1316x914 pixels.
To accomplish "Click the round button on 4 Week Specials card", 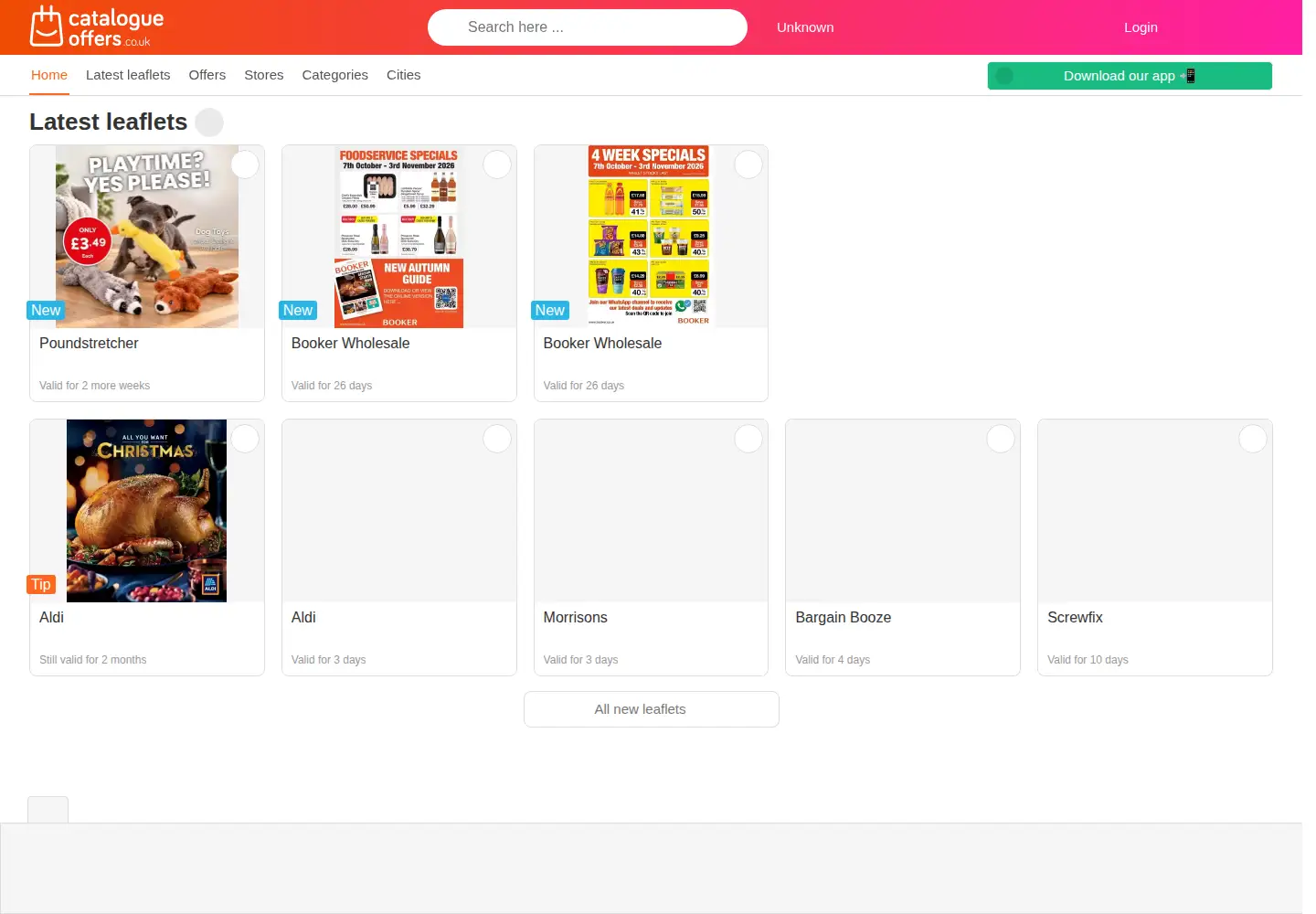I will [x=748, y=165].
